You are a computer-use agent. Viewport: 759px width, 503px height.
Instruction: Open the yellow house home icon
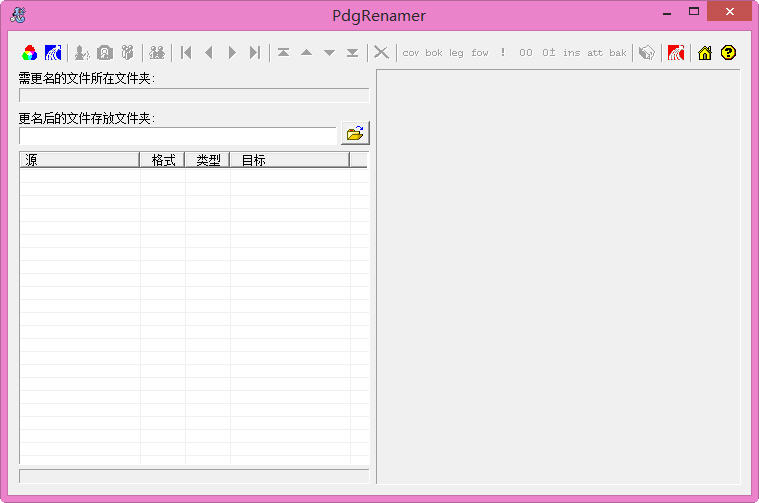(705, 53)
